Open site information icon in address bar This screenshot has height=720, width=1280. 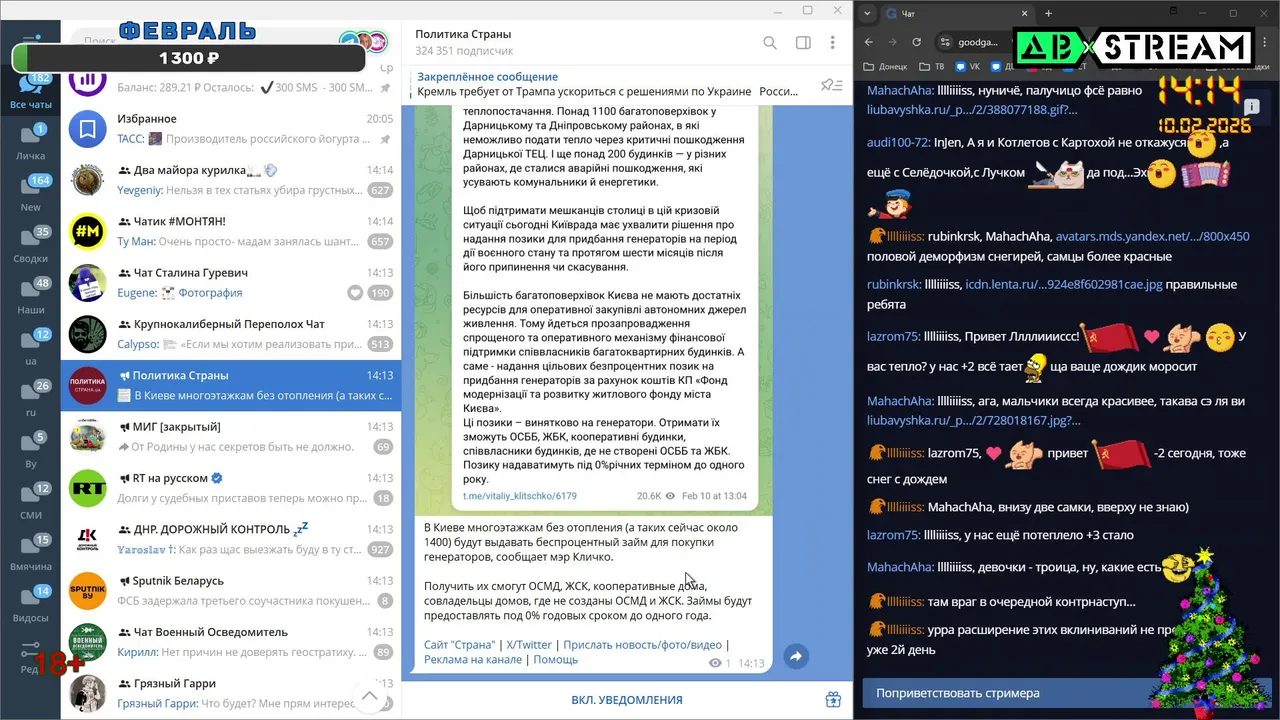coord(945,42)
